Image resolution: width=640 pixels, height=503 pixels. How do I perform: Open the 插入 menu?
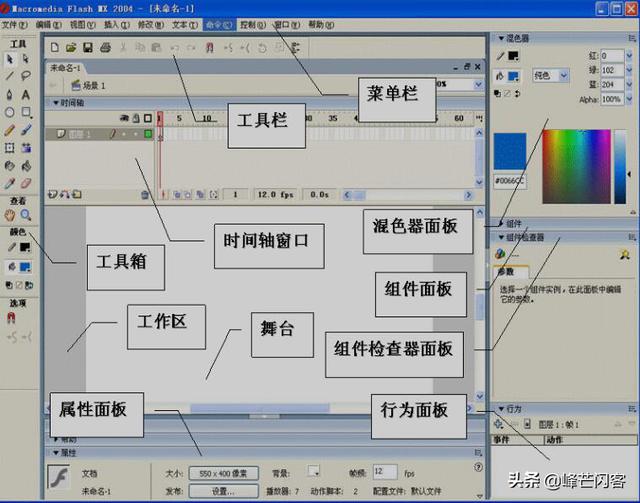(117, 25)
